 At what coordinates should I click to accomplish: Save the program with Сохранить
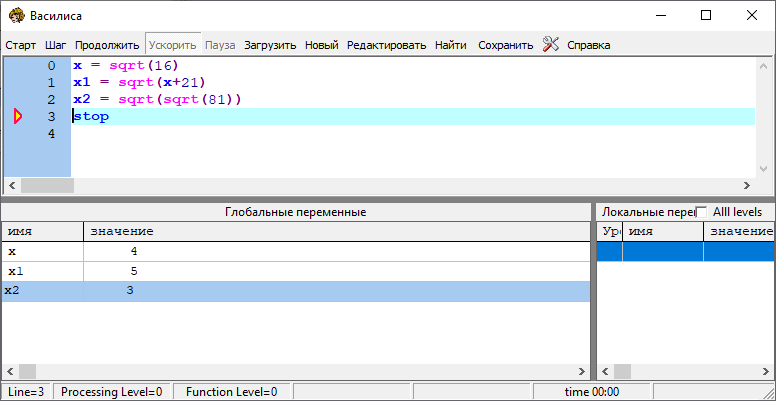505,45
